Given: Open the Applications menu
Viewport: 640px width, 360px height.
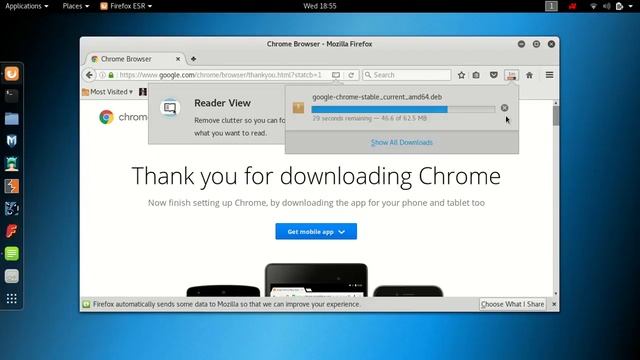Looking at the screenshot, I should (x=27, y=6).
